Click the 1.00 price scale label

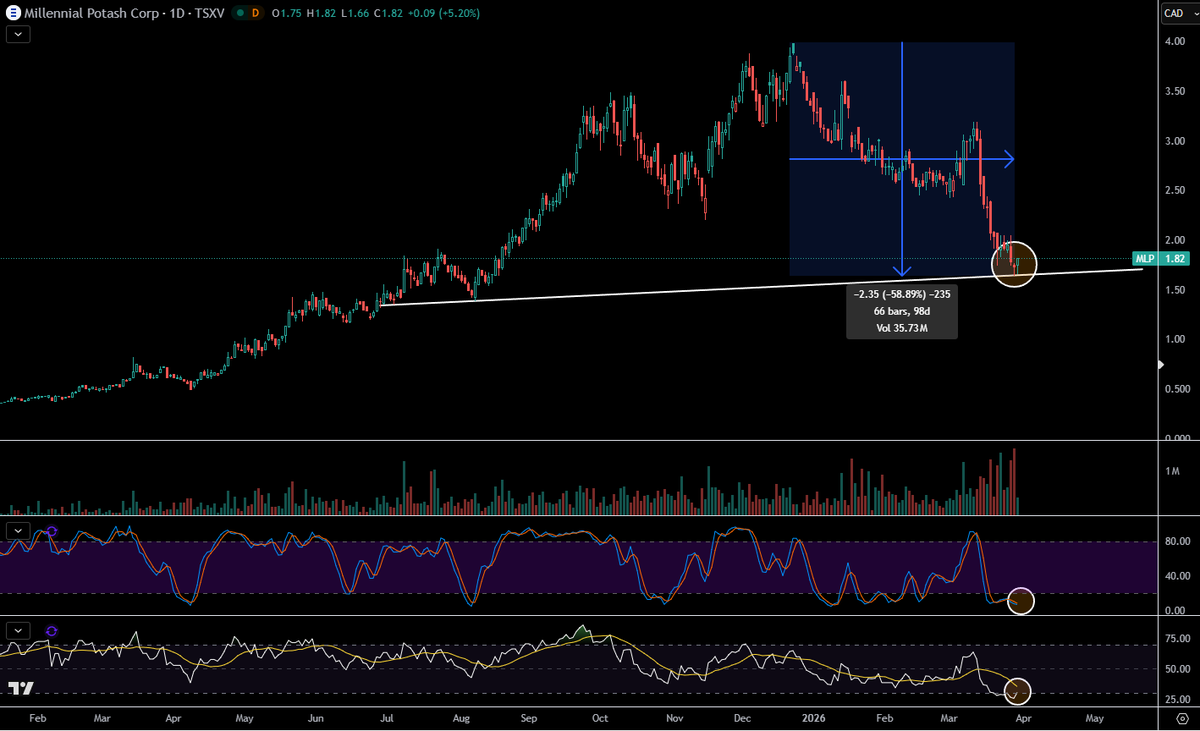(x=1175, y=339)
